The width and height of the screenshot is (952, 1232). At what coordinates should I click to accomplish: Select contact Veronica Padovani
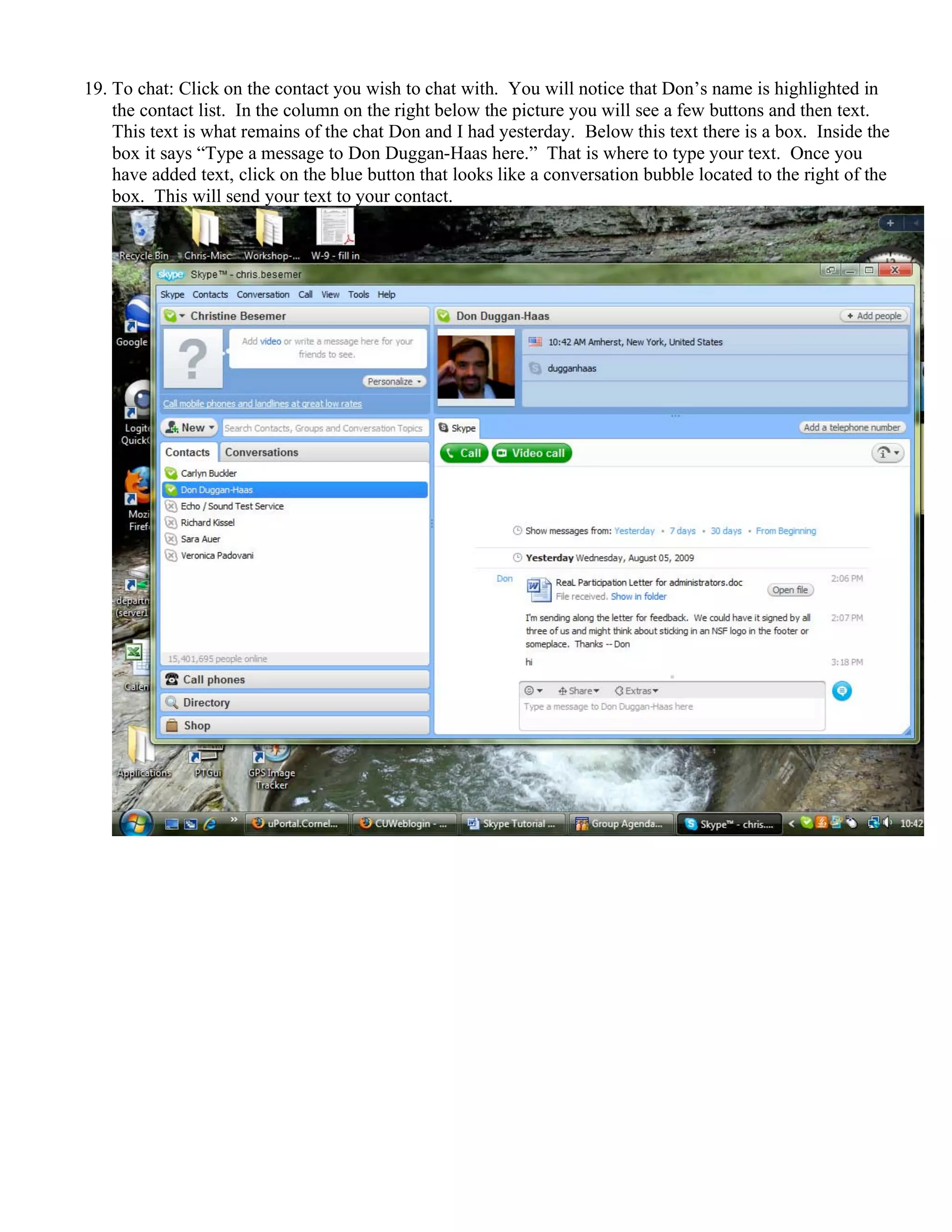294,555
